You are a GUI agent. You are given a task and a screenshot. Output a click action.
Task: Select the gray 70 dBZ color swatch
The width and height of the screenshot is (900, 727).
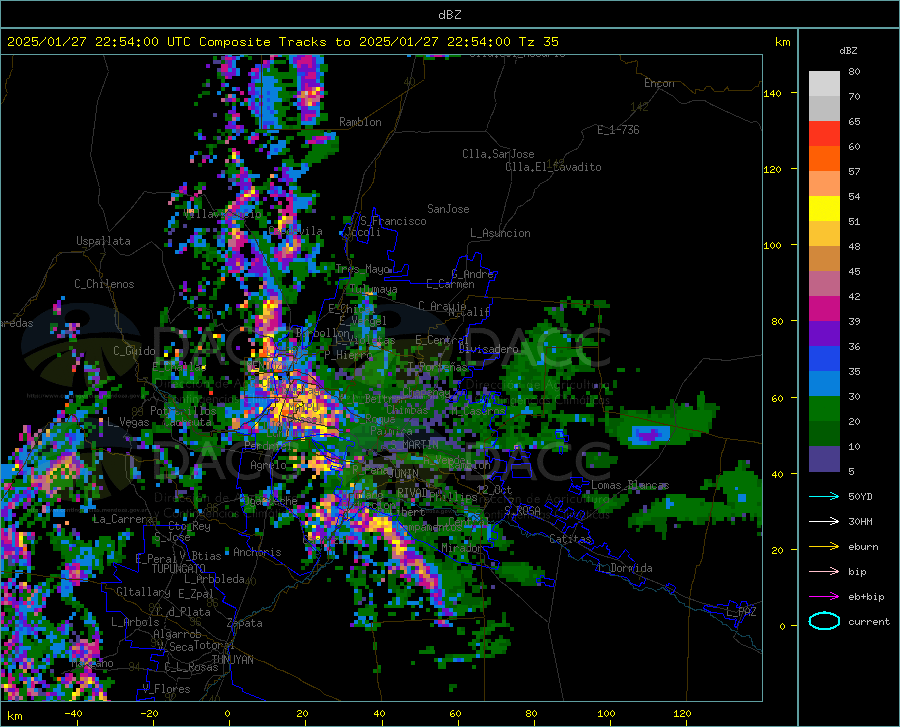tap(824, 108)
